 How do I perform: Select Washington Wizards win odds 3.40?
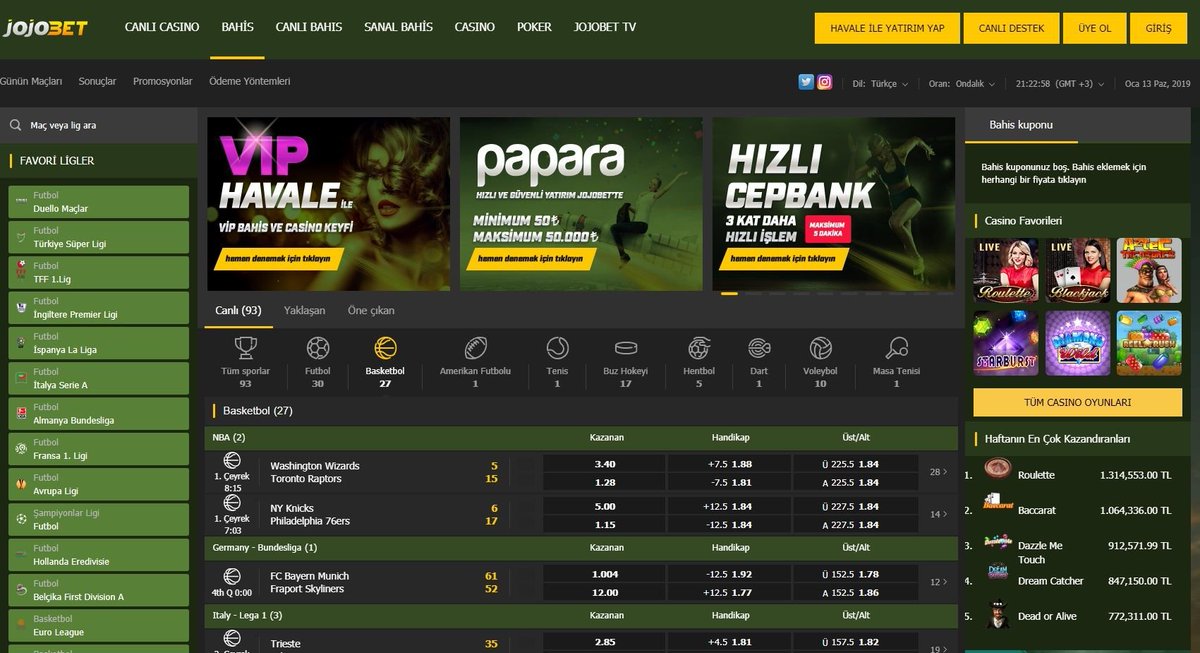(605, 464)
